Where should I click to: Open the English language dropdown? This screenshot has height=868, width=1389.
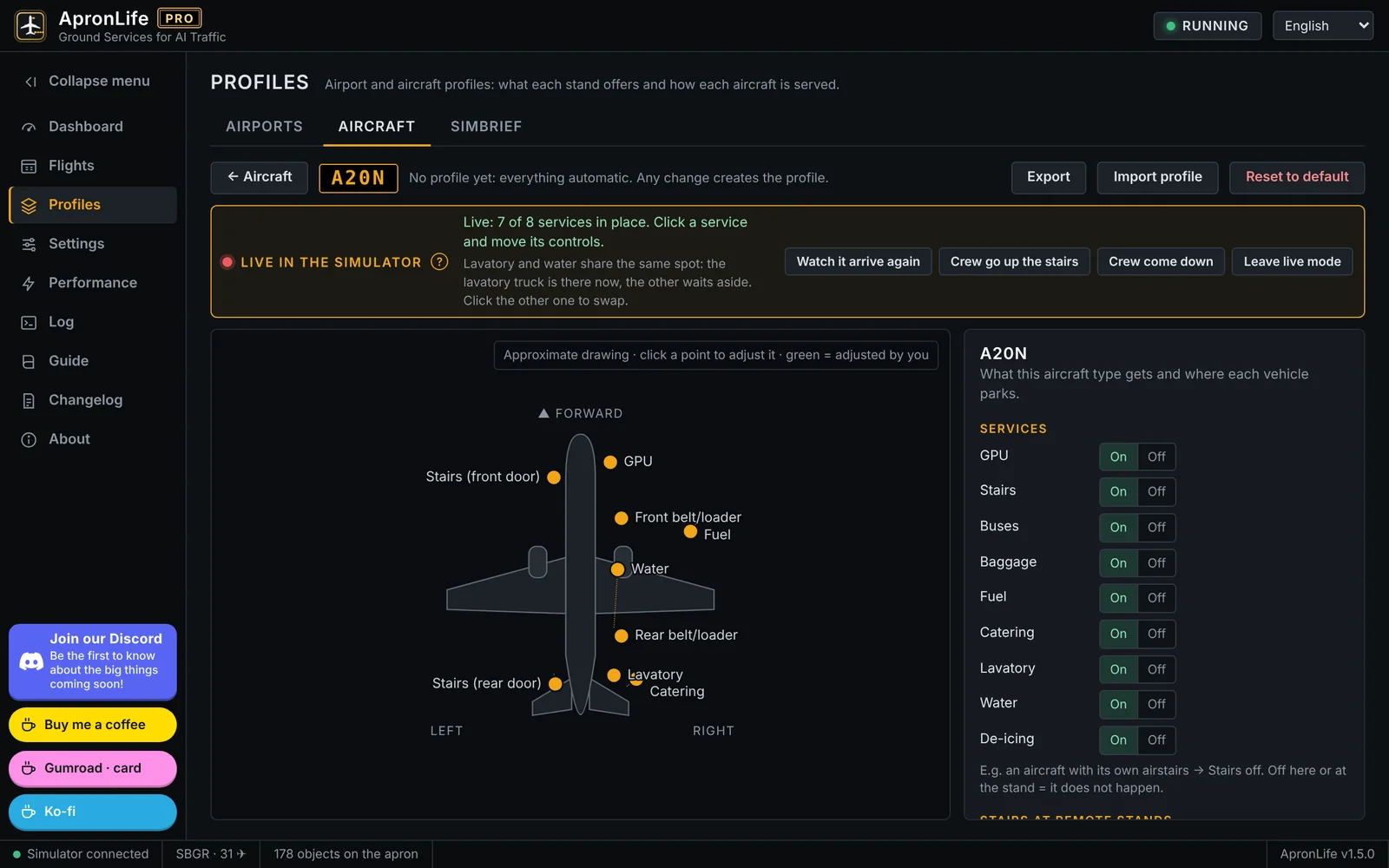[x=1323, y=26]
